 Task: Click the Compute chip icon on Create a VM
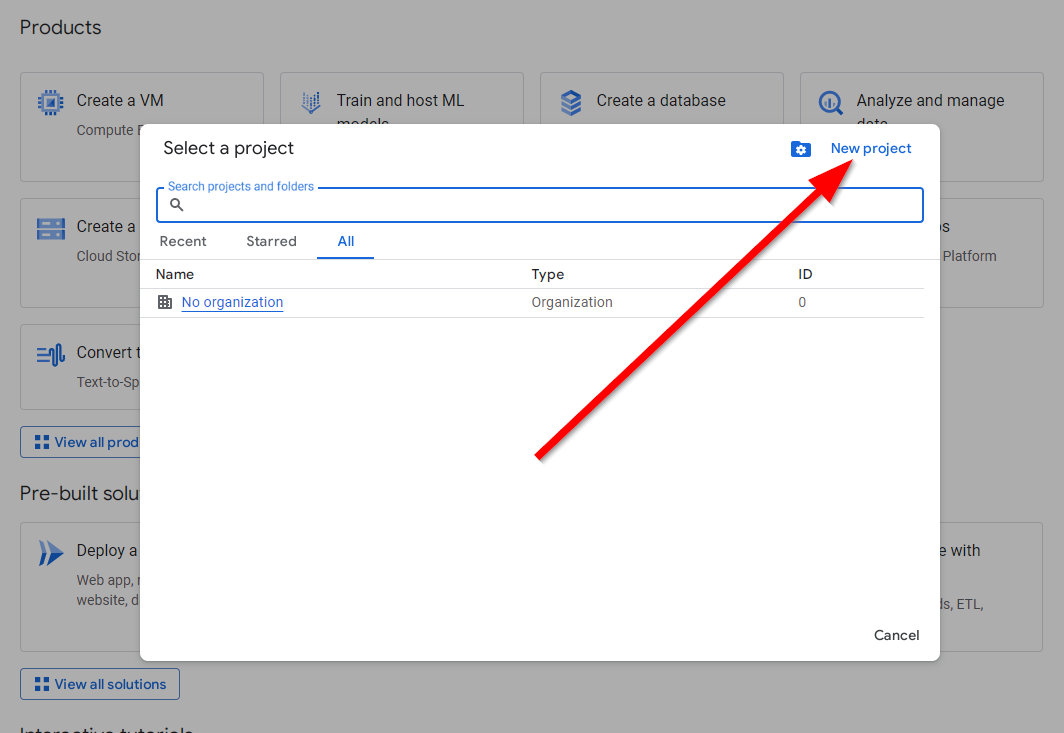(x=50, y=102)
